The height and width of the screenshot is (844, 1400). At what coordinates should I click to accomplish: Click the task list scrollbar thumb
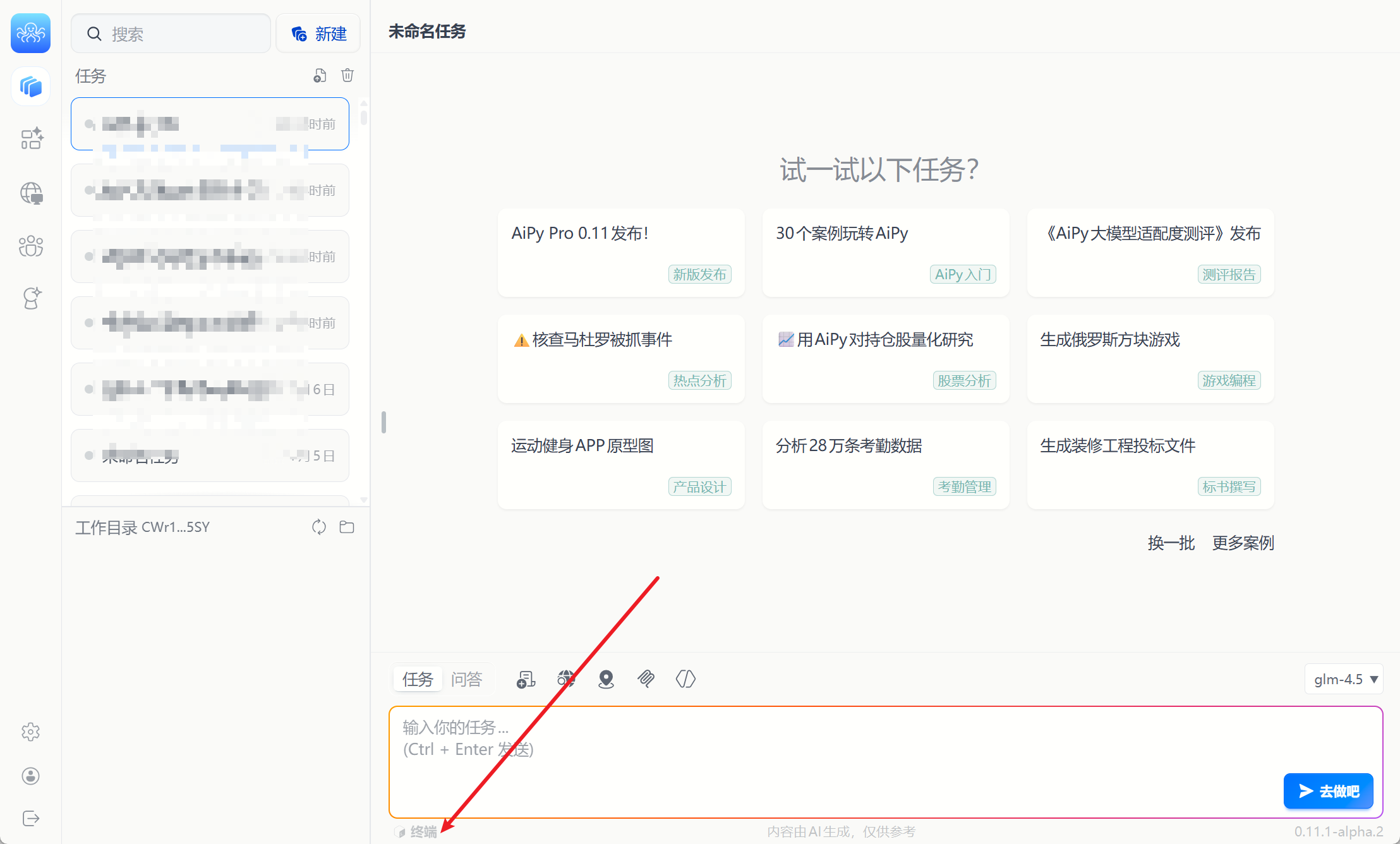pyautogui.click(x=364, y=118)
